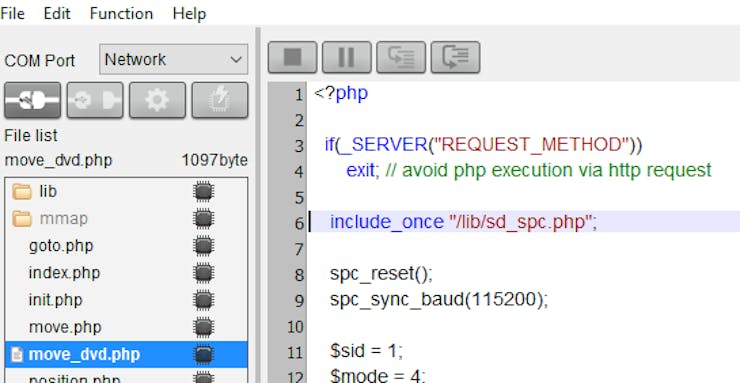Click the 'exit;' keyword on line 4
The height and width of the screenshot is (383, 740).
362,170
